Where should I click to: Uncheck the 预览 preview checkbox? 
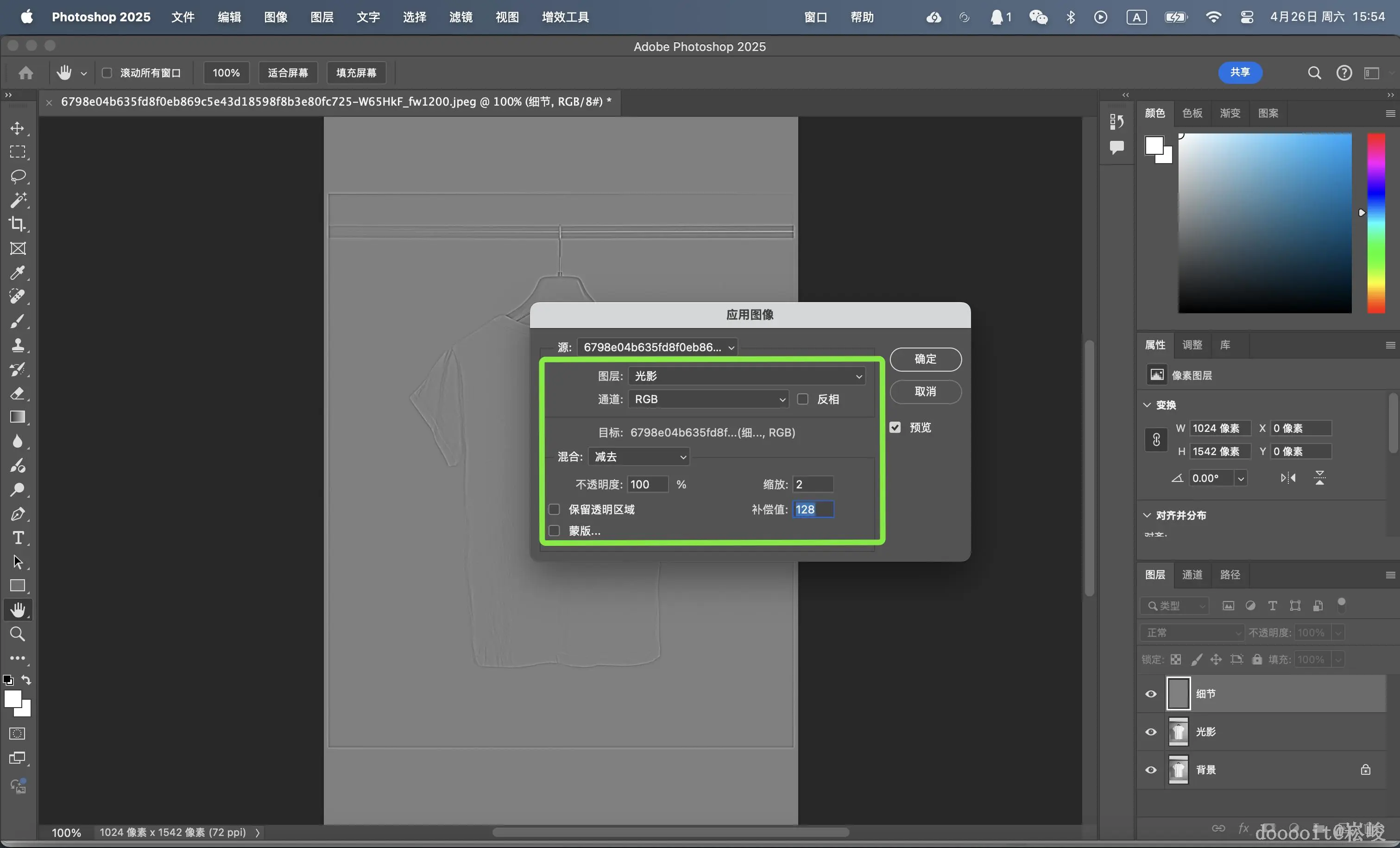895,427
